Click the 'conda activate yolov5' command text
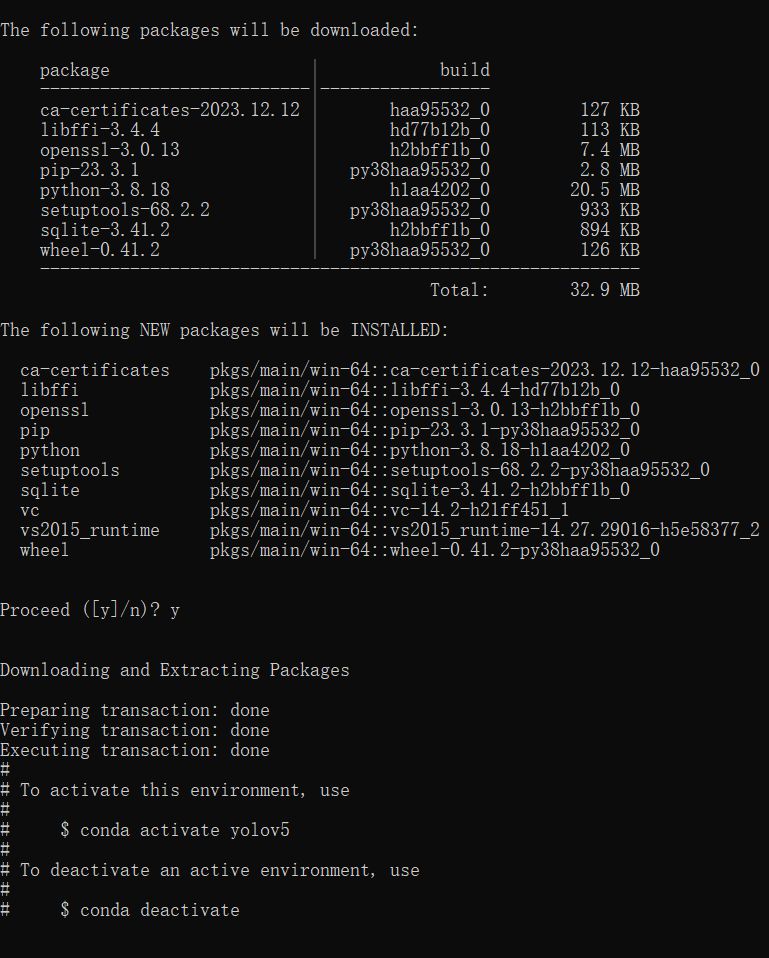769x958 pixels. click(184, 830)
